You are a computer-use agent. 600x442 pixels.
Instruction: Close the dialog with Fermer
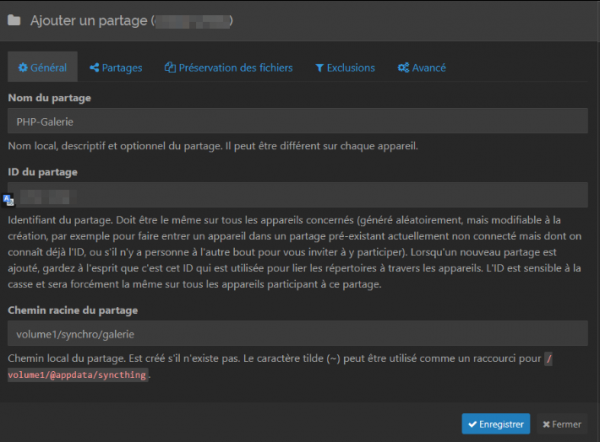point(562,424)
